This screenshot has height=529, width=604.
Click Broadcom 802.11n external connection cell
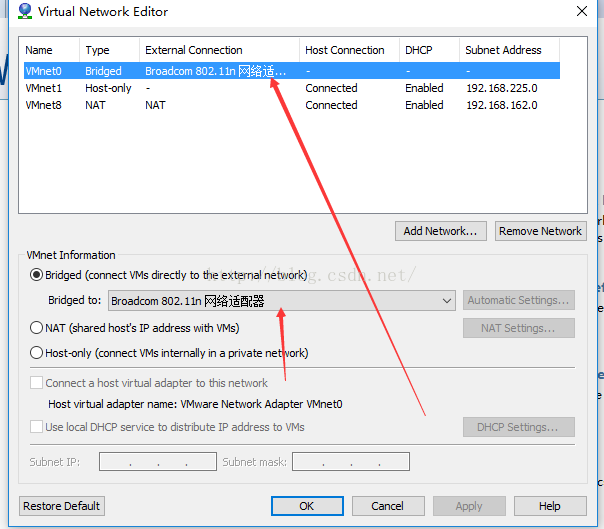[x=216, y=71]
